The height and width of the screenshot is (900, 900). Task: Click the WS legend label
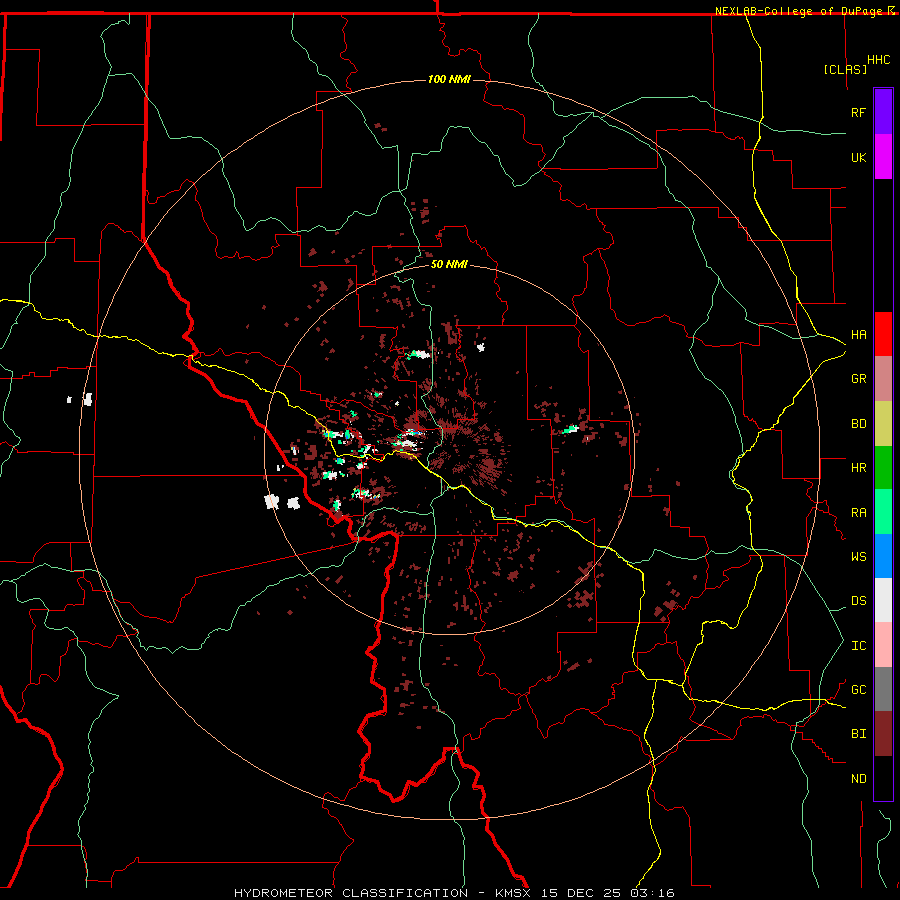[x=858, y=556]
